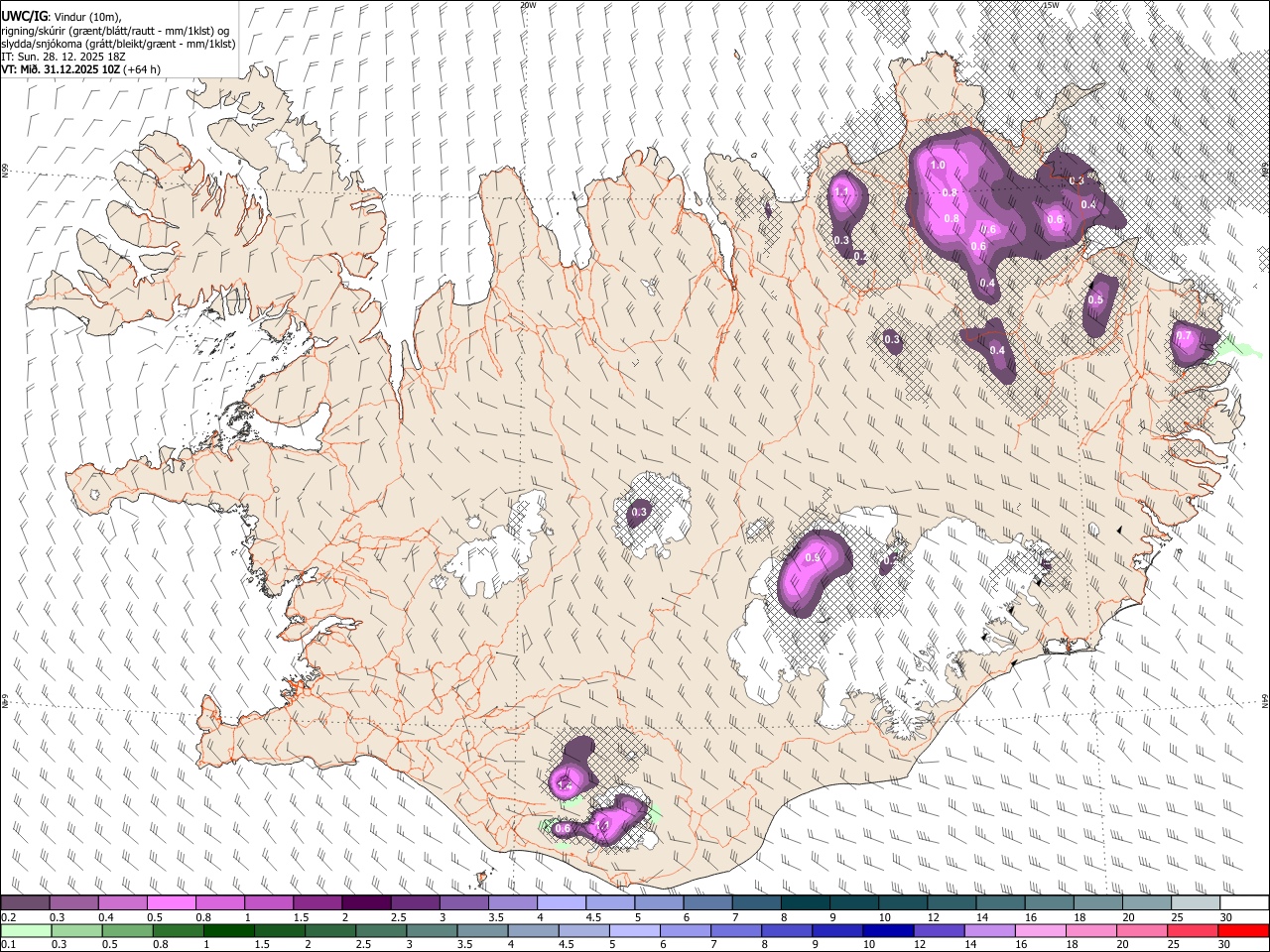Click the lower legend swatch labeled 25

(x=1193, y=931)
